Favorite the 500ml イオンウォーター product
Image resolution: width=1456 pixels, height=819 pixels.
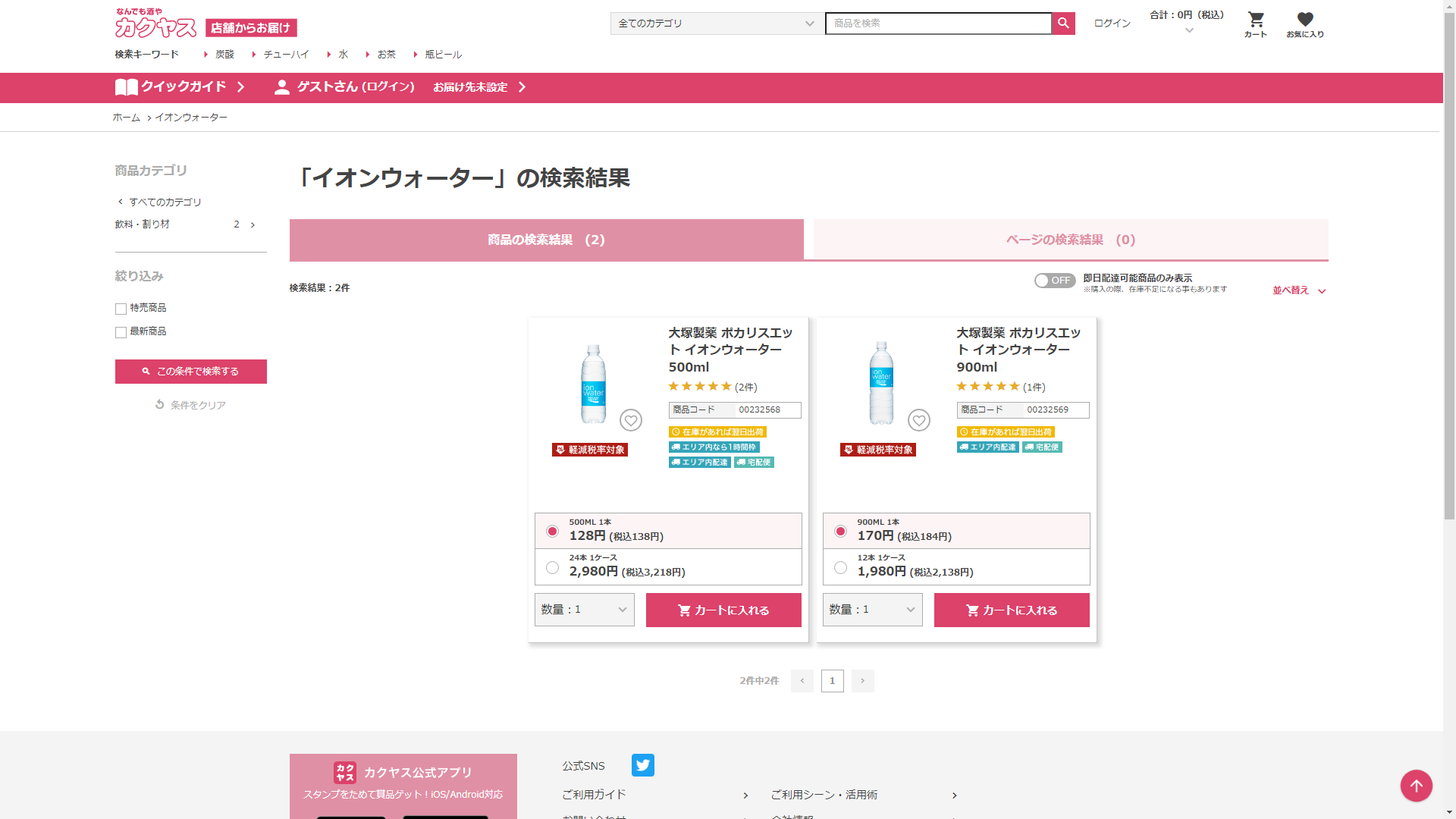630,420
